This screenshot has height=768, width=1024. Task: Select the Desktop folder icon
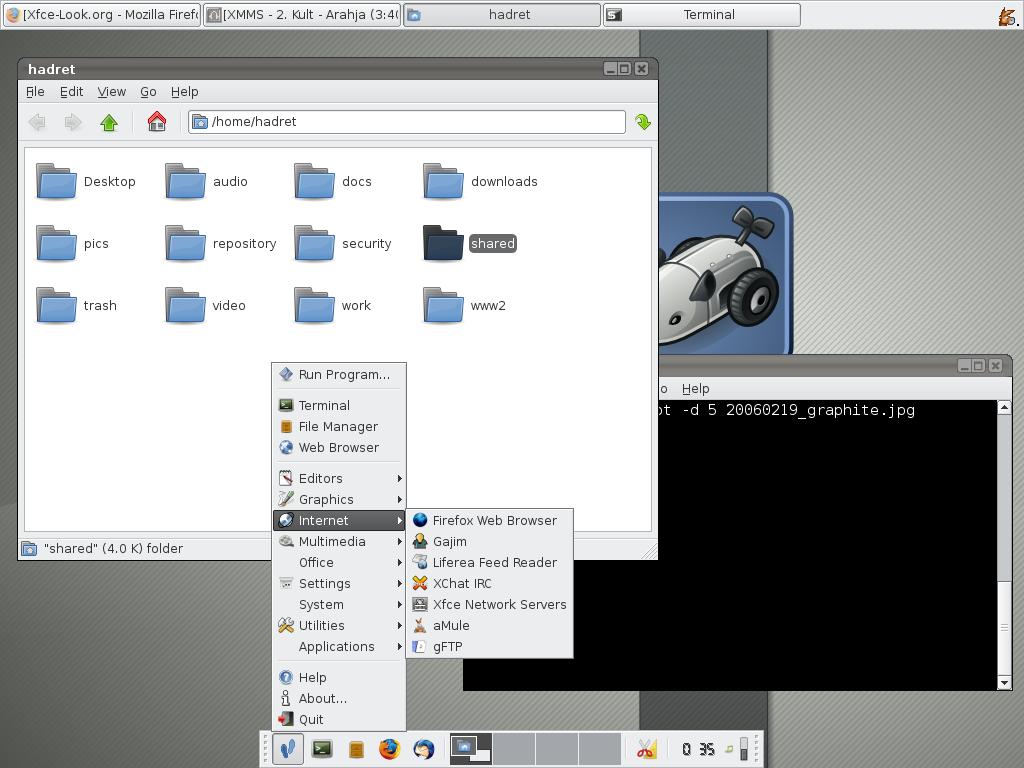point(56,181)
